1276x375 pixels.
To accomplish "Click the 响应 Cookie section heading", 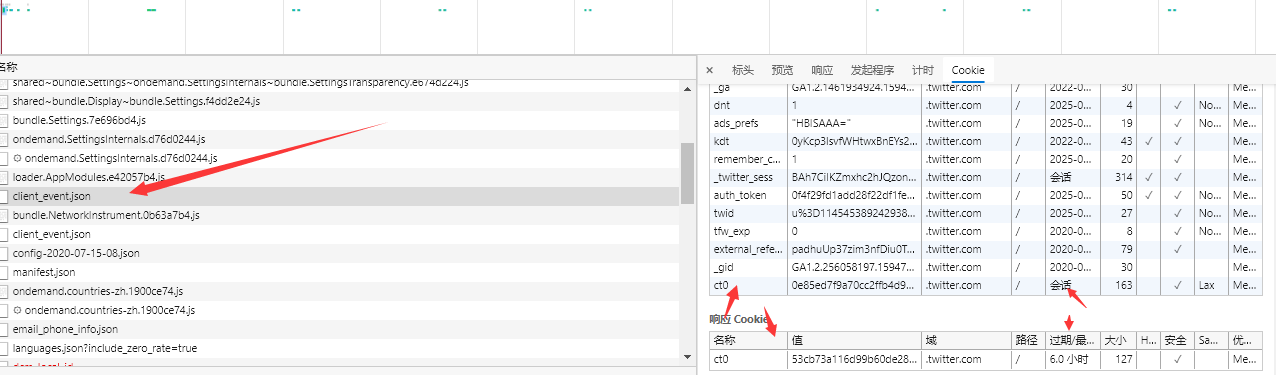I will [739, 319].
